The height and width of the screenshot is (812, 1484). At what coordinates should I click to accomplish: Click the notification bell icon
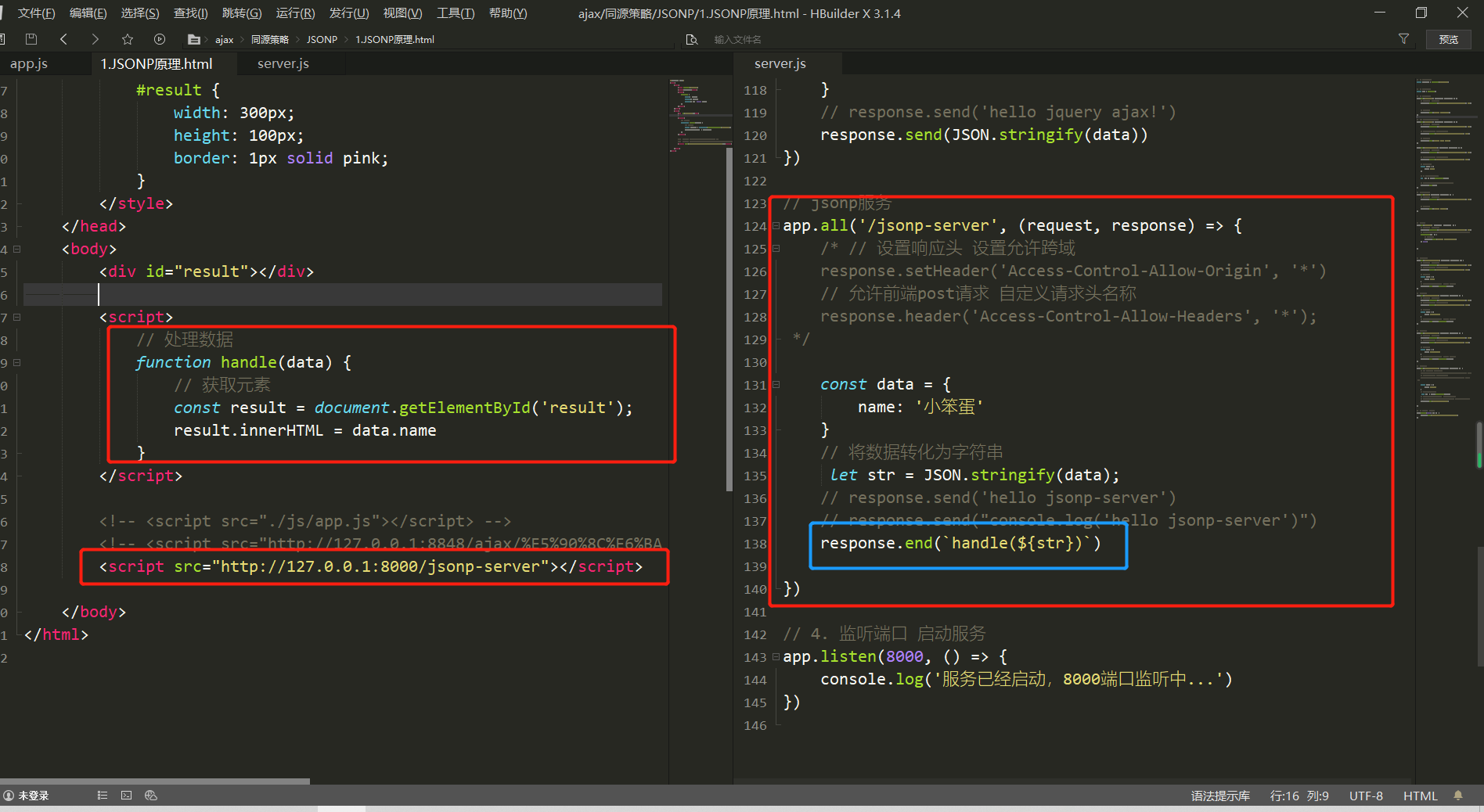pyautogui.click(x=1458, y=796)
